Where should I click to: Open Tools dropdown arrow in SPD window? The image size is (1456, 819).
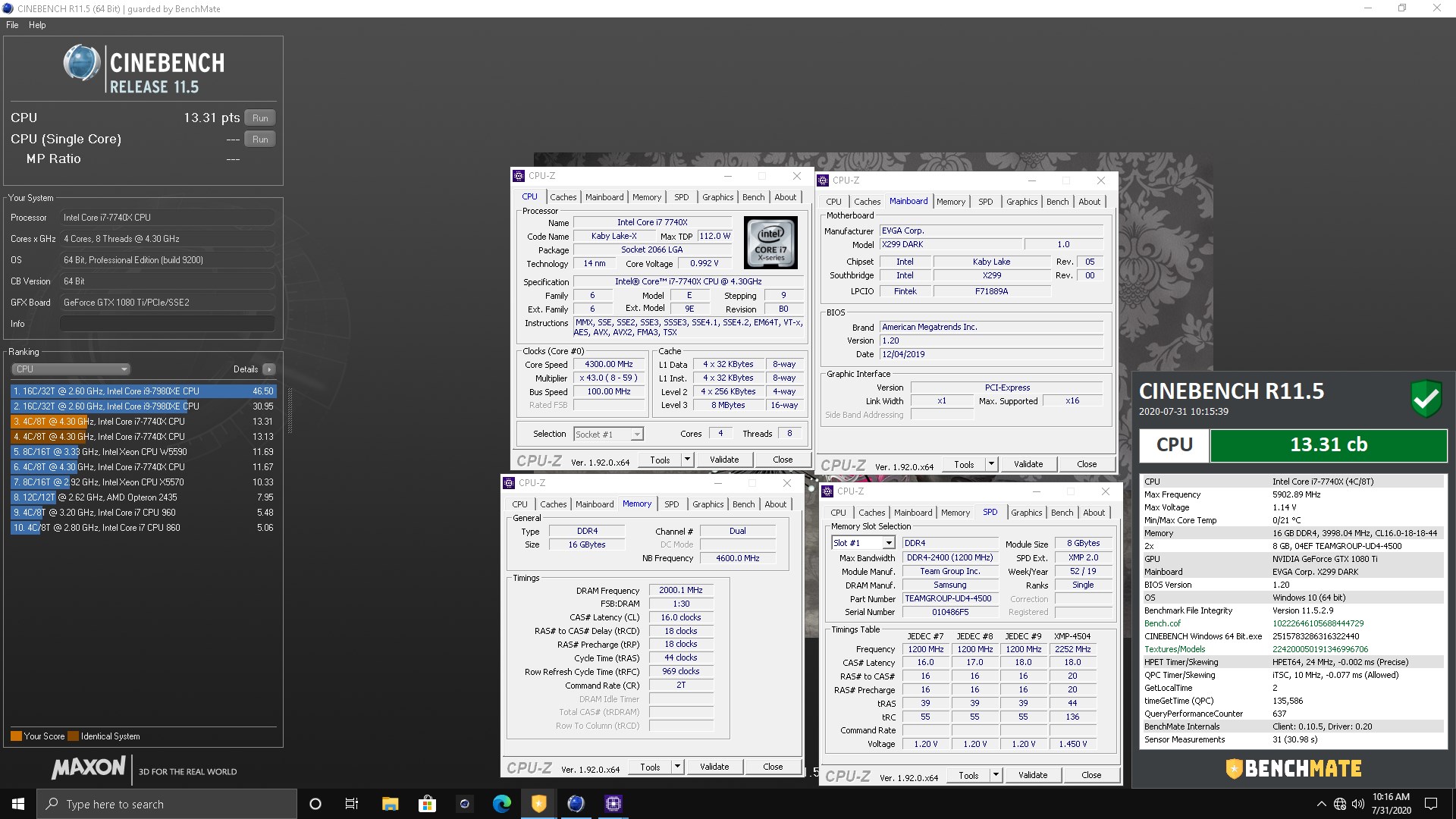click(996, 775)
